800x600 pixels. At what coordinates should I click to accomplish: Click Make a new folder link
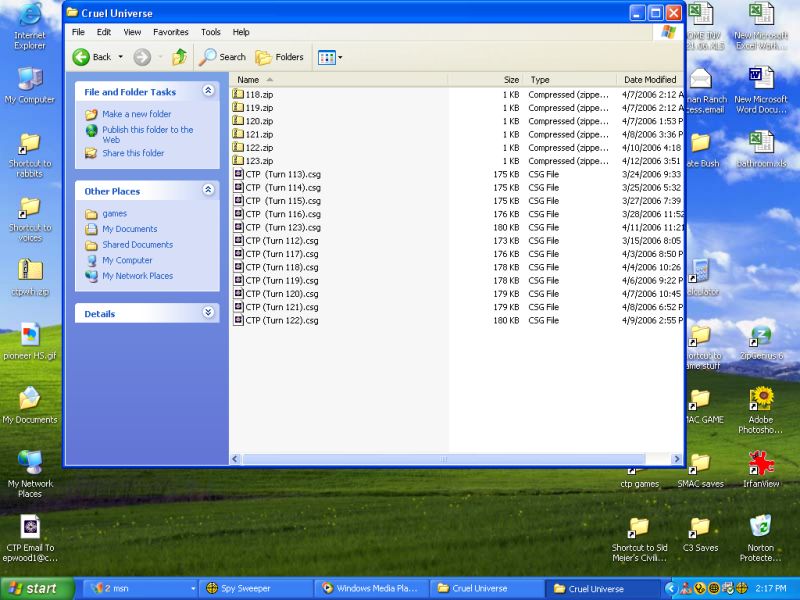click(136, 114)
